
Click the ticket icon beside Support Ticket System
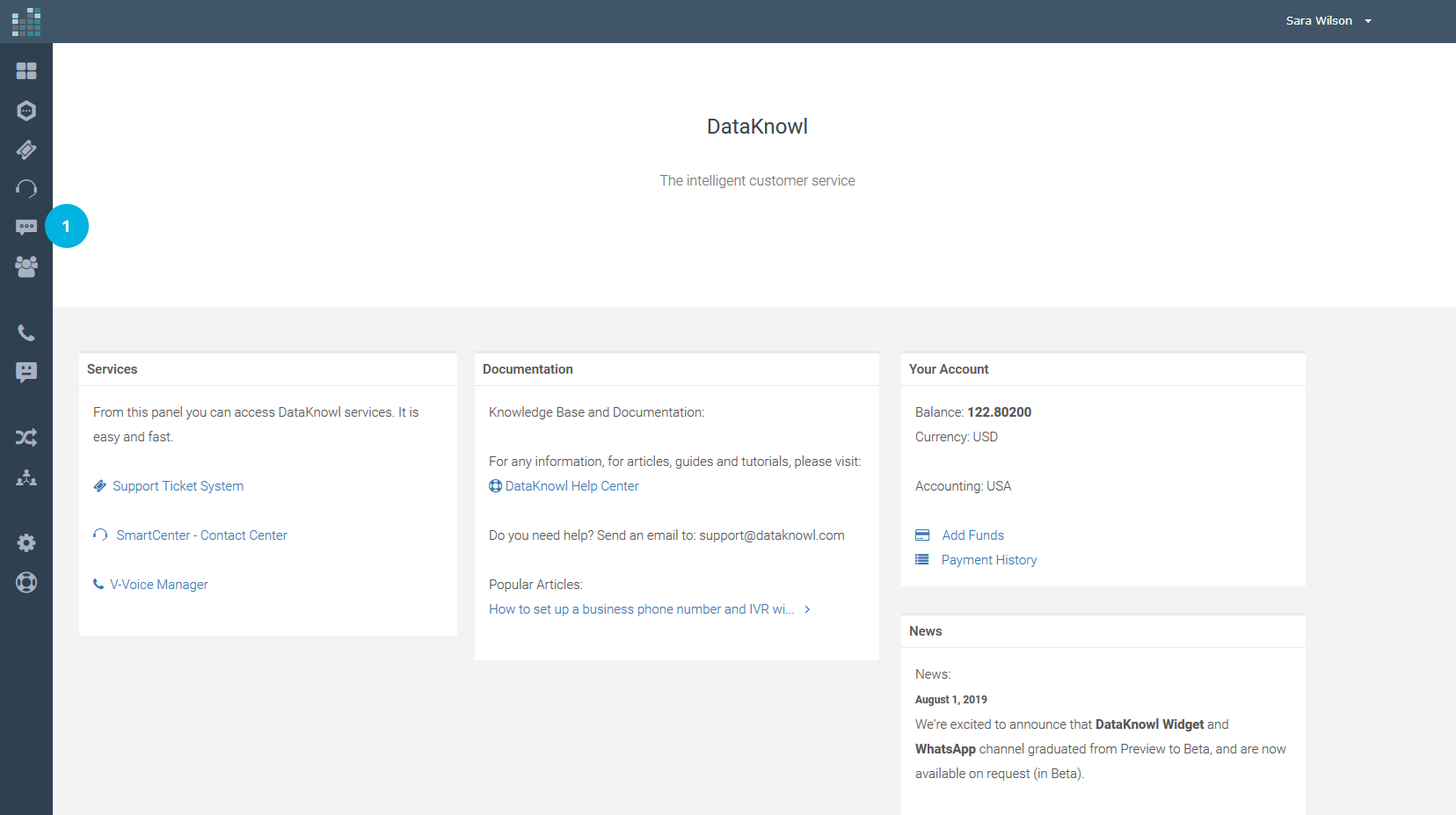100,486
